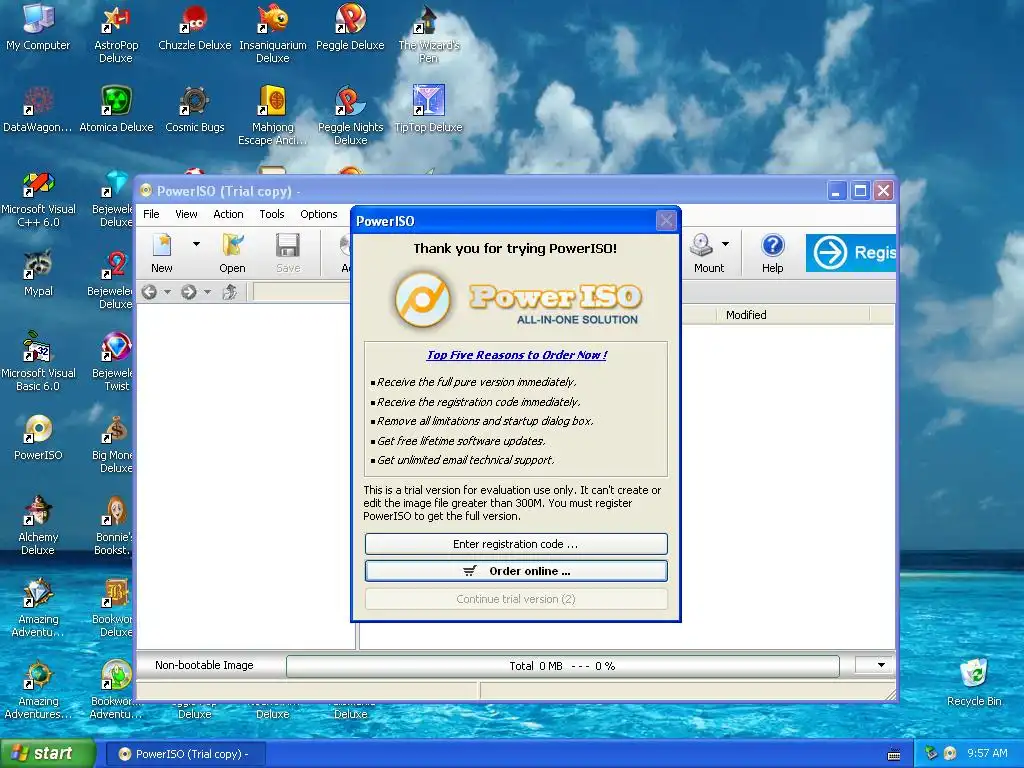Image resolution: width=1024 pixels, height=768 pixels.
Task: Open the File menu
Action: pyautogui.click(x=151, y=214)
